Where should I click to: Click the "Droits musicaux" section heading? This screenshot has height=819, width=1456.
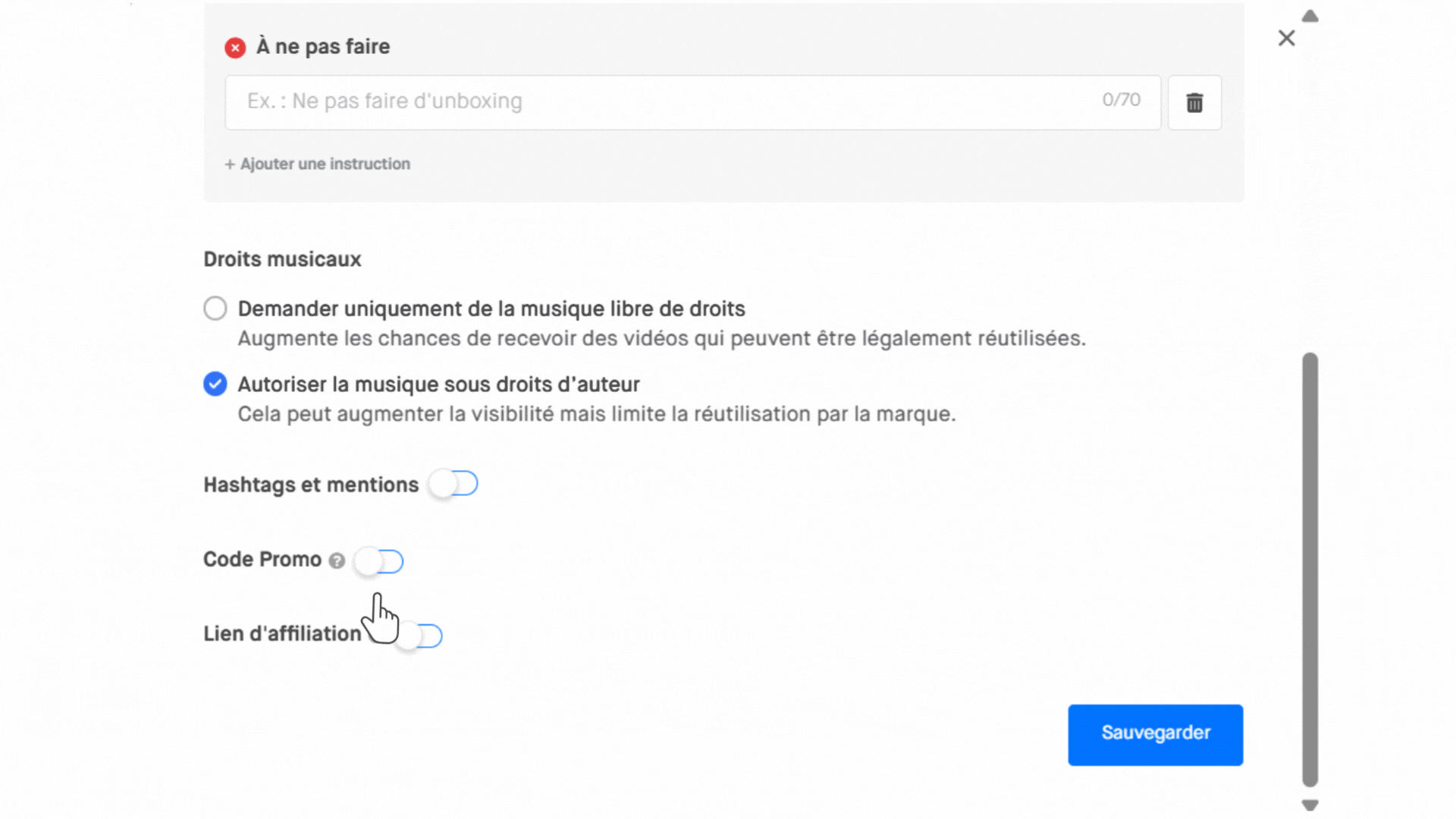pos(282,259)
